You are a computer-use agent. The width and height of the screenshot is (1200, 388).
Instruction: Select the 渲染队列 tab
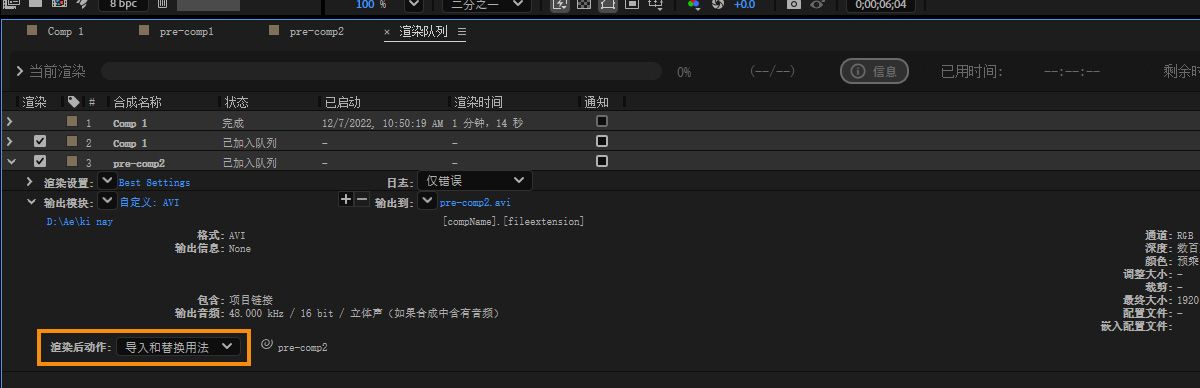tap(424, 32)
